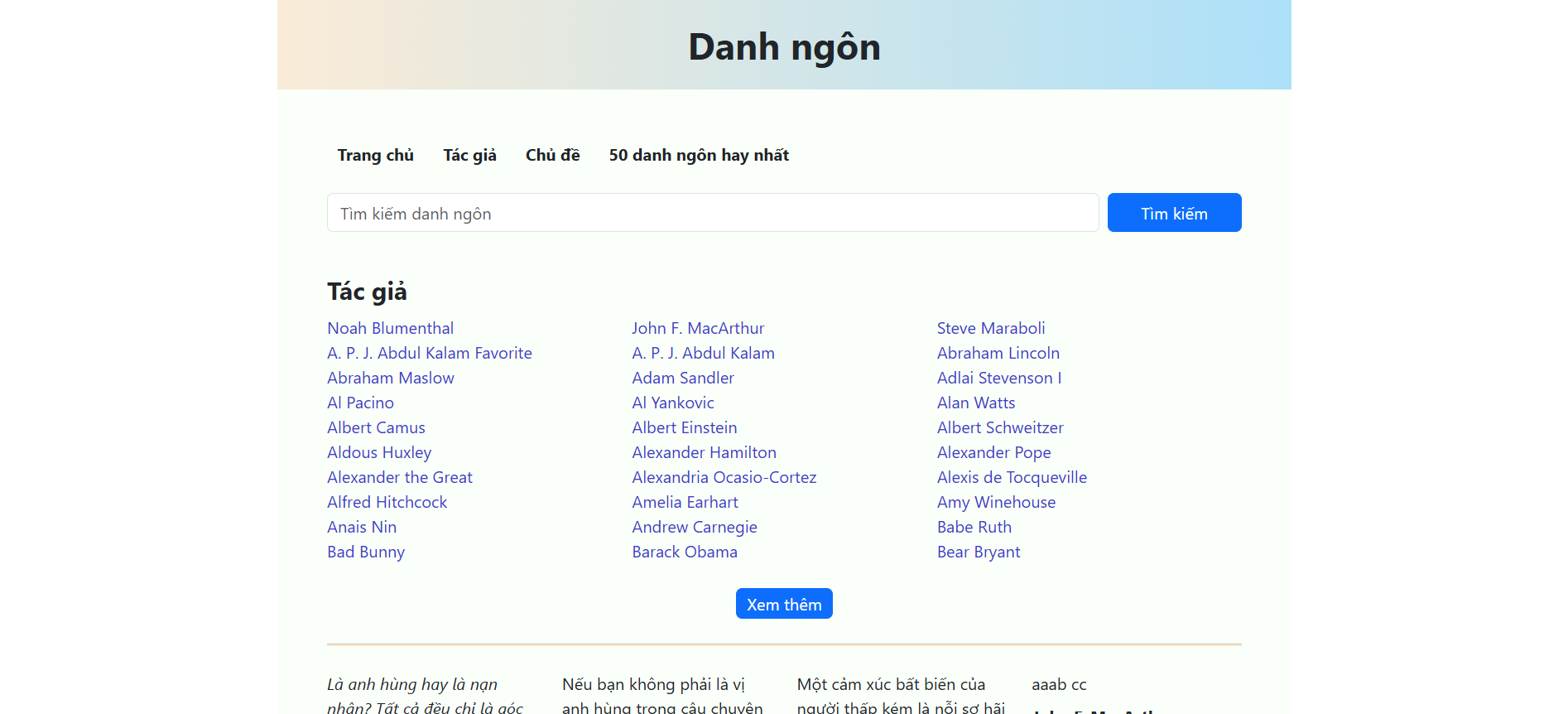Choose the Bad Bunny author link
The image size is (1568, 714).
point(365,552)
